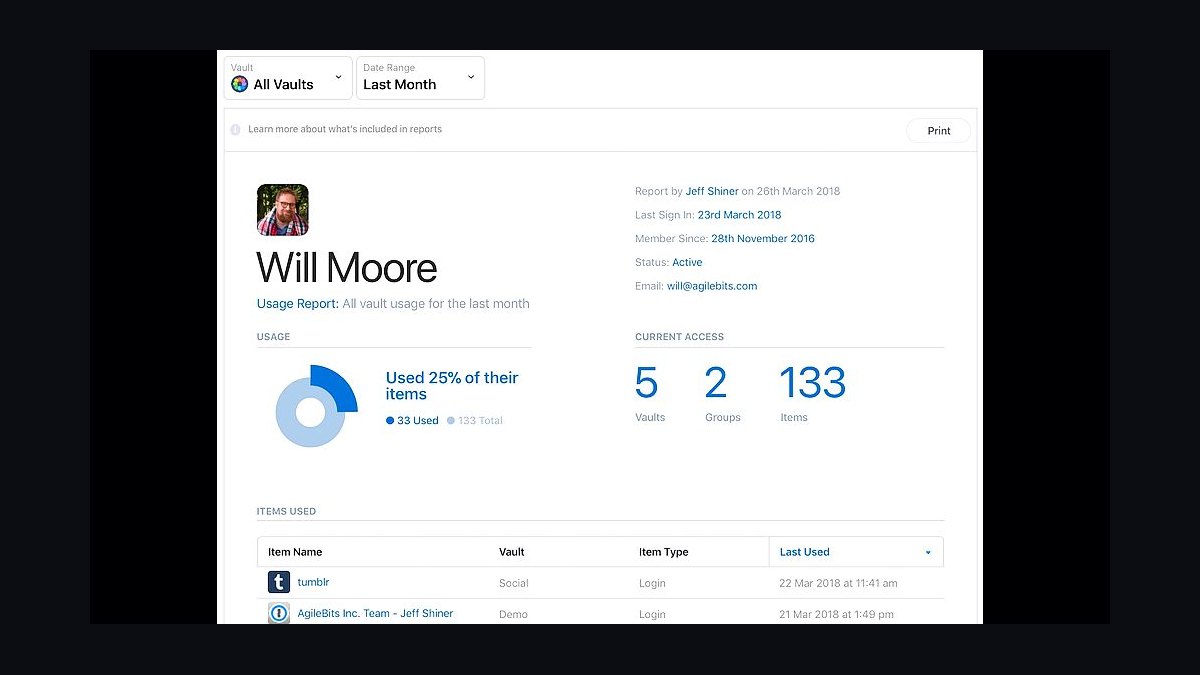Click the 33 Used legend entry
This screenshot has width=1200, height=675.
[412, 421]
